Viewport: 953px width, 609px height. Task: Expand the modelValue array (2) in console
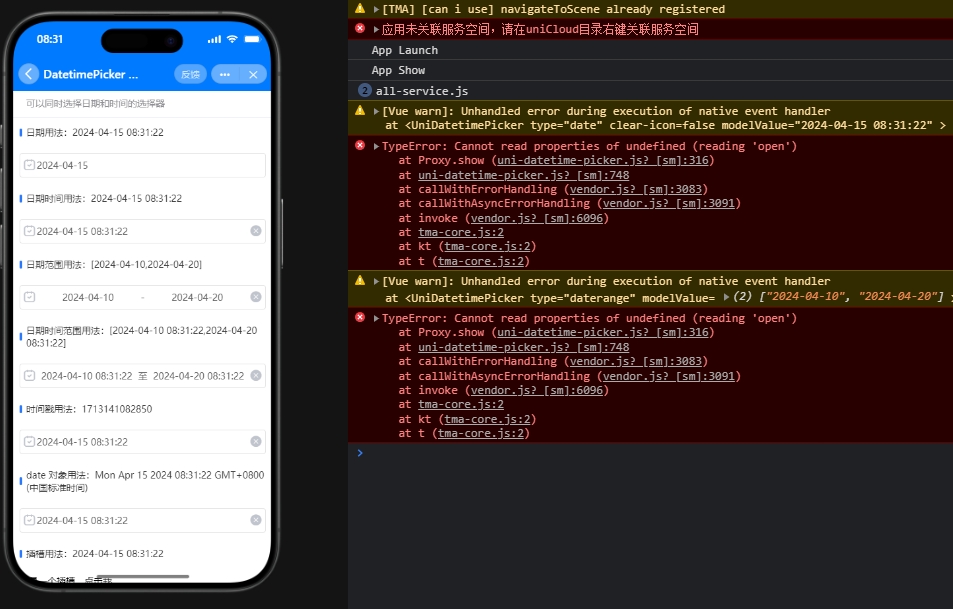pyautogui.click(x=726, y=297)
